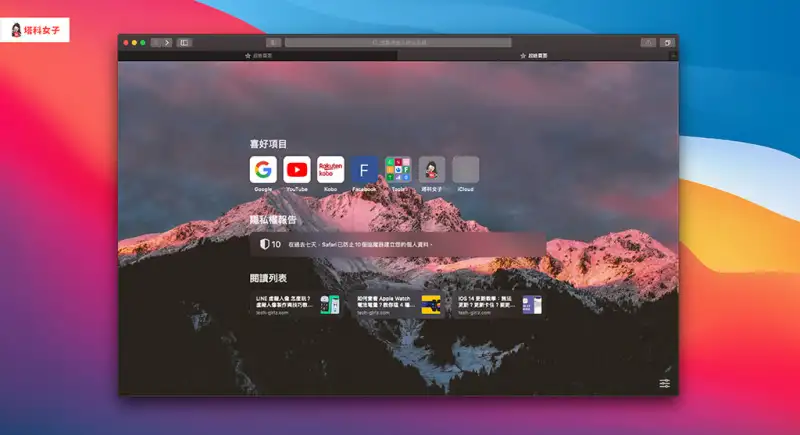Add a new tab with plus button
Image resolution: width=800 pixels, height=435 pixels.
click(674, 56)
